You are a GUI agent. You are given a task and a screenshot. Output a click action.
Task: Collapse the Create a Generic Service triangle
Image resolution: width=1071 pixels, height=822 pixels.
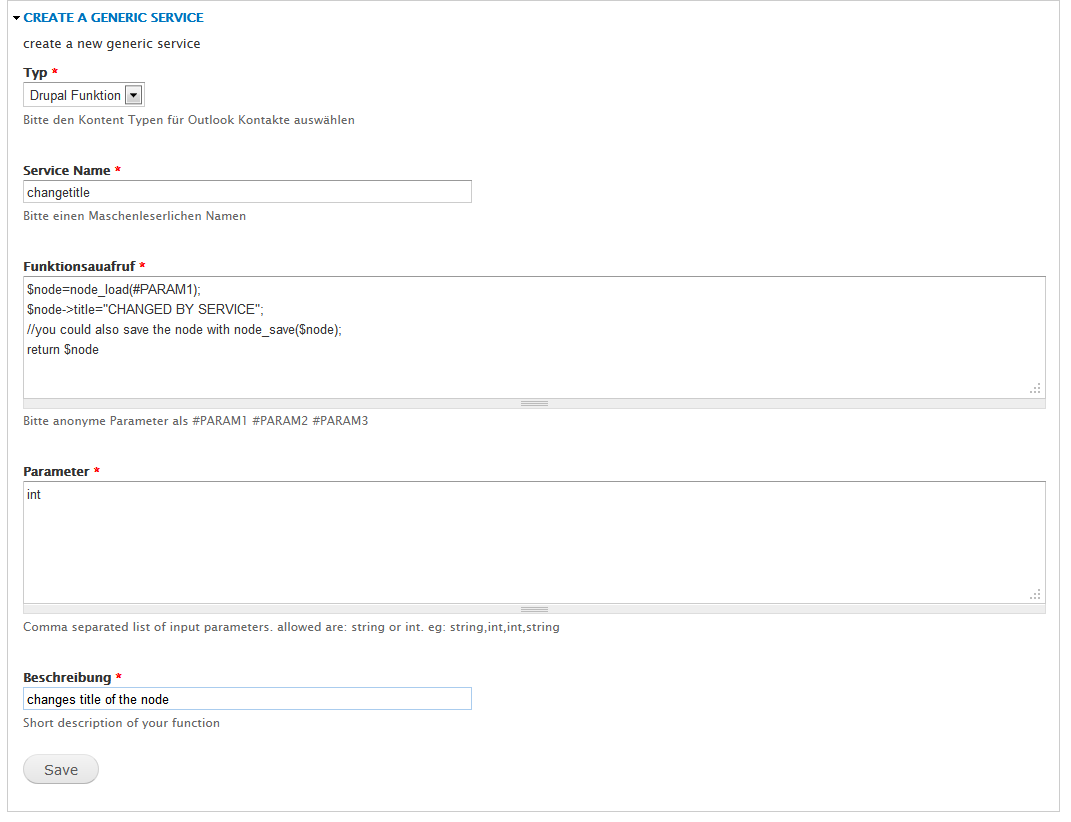(17, 18)
